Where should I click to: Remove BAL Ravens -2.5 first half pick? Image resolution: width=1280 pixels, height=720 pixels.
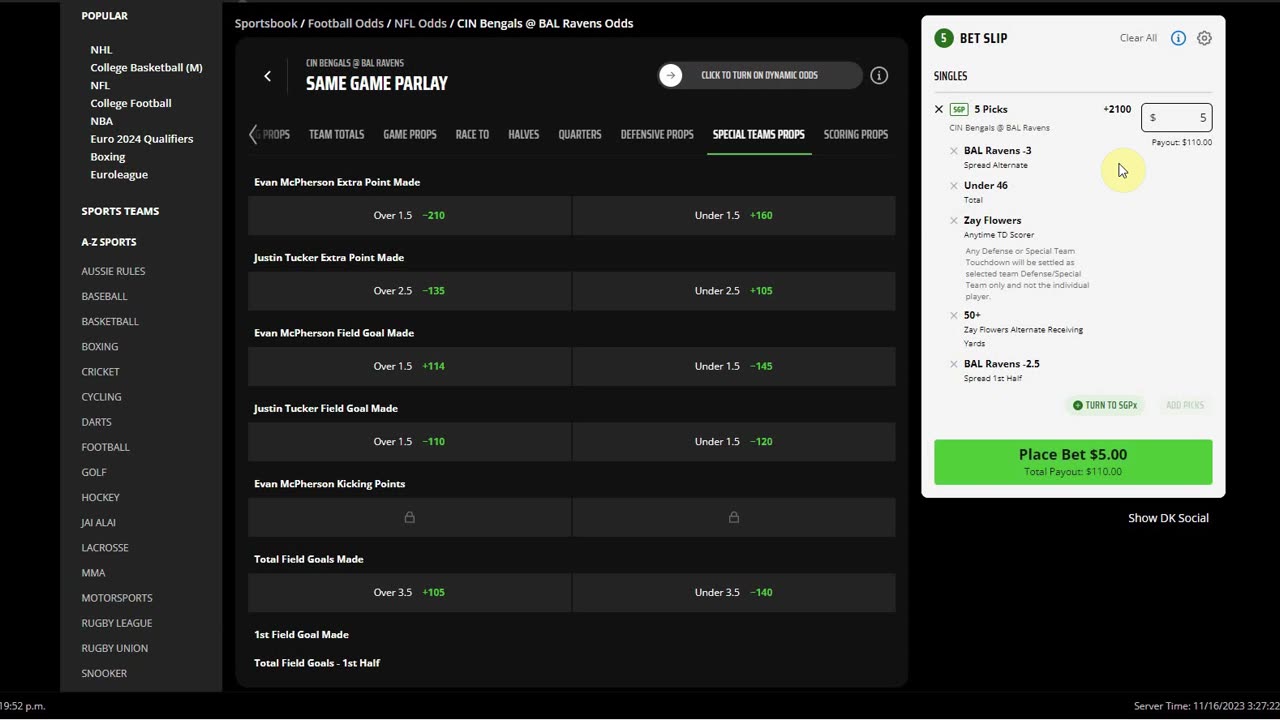[x=954, y=364]
